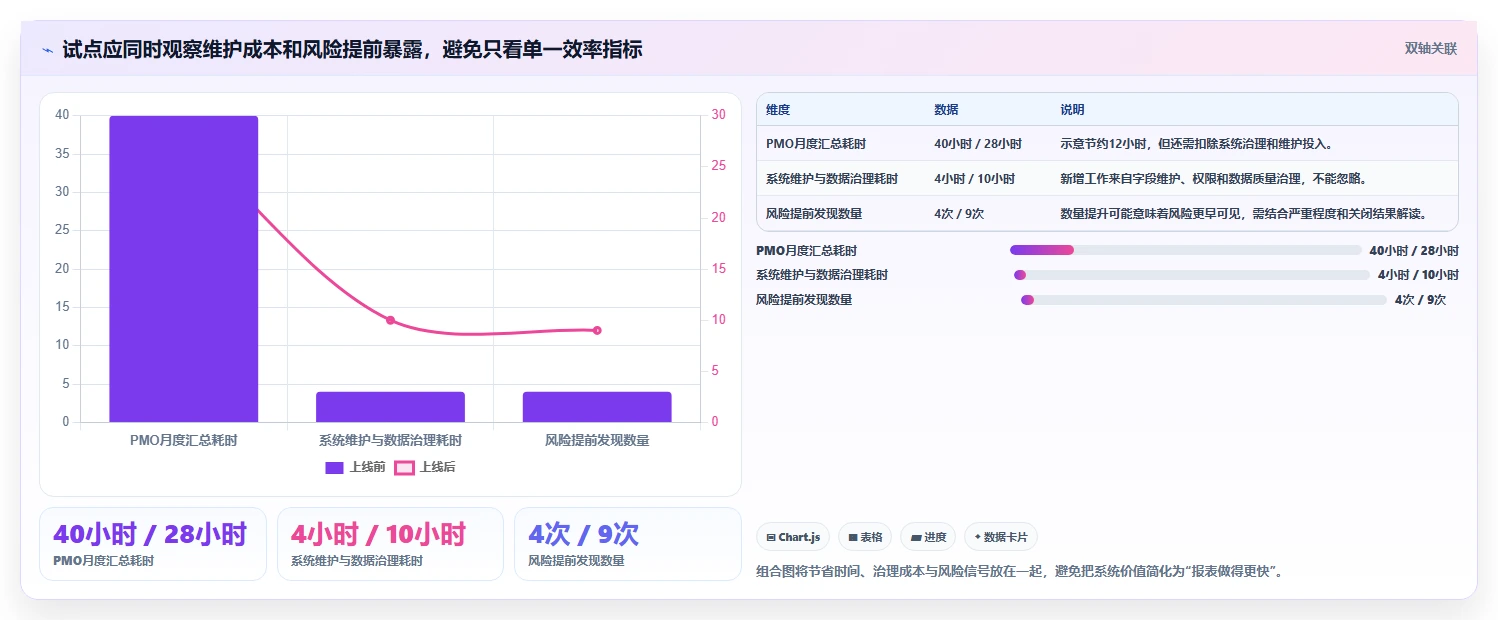
Task: Click the progress value 40小时 / 28小时 label
Action: (1414, 250)
